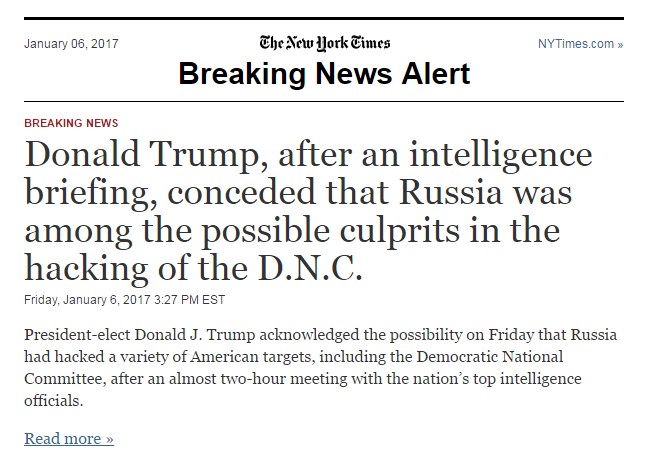Click the red BREAKING NEWS label
Screen dimensions: 647x458
(71, 123)
